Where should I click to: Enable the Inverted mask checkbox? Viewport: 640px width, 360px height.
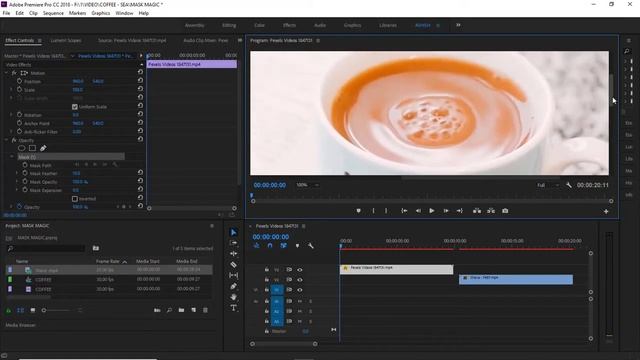75,199
